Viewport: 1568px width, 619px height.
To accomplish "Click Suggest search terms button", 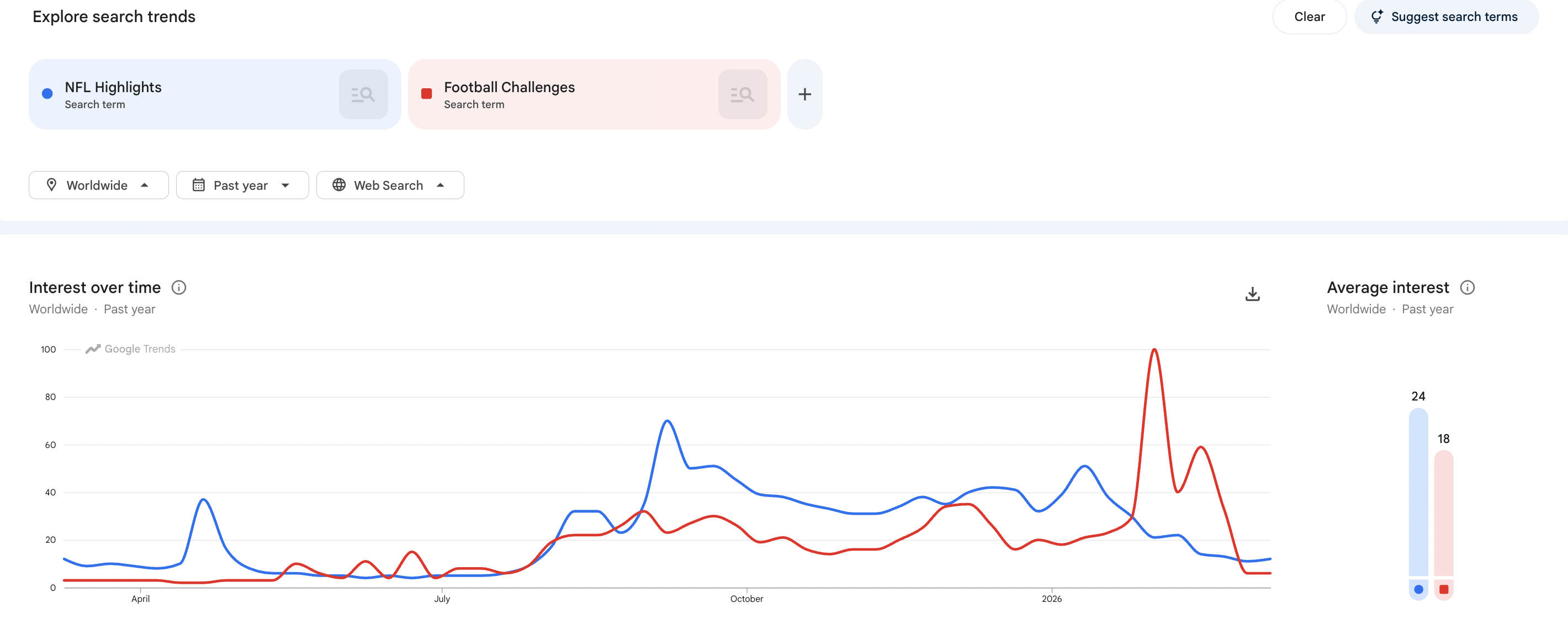I will click(1445, 17).
